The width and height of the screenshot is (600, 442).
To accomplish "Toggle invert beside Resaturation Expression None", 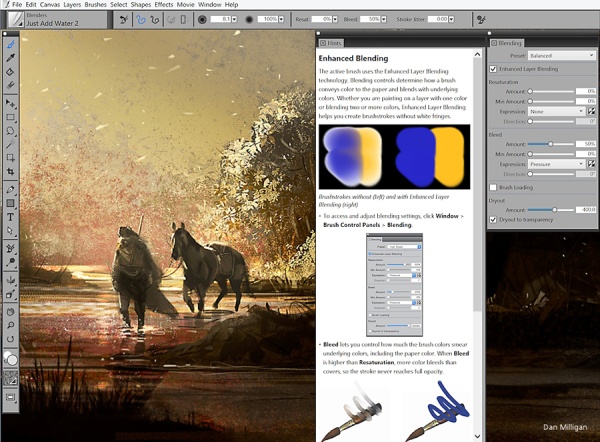I will (592, 111).
